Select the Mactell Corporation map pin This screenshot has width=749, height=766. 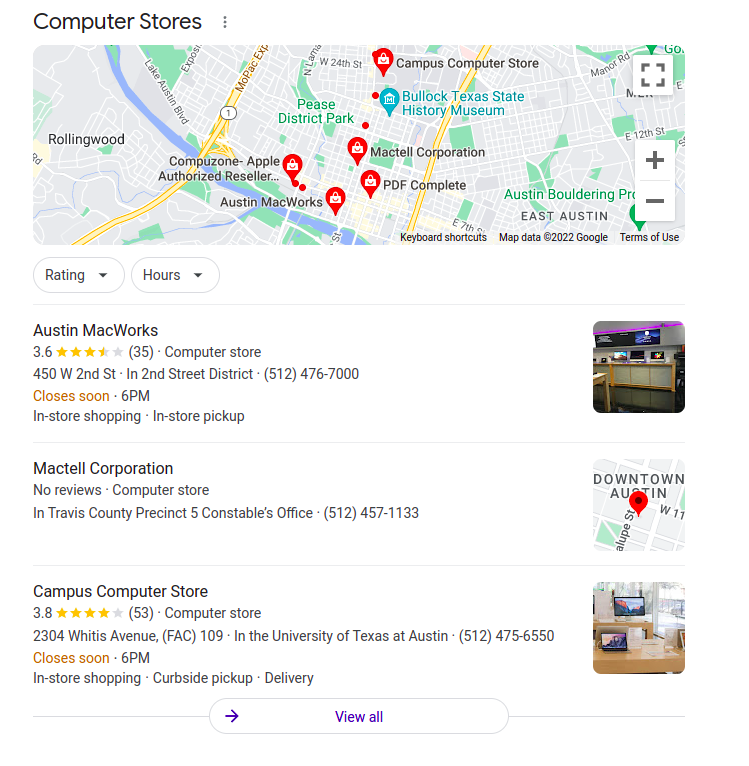[x=357, y=150]
